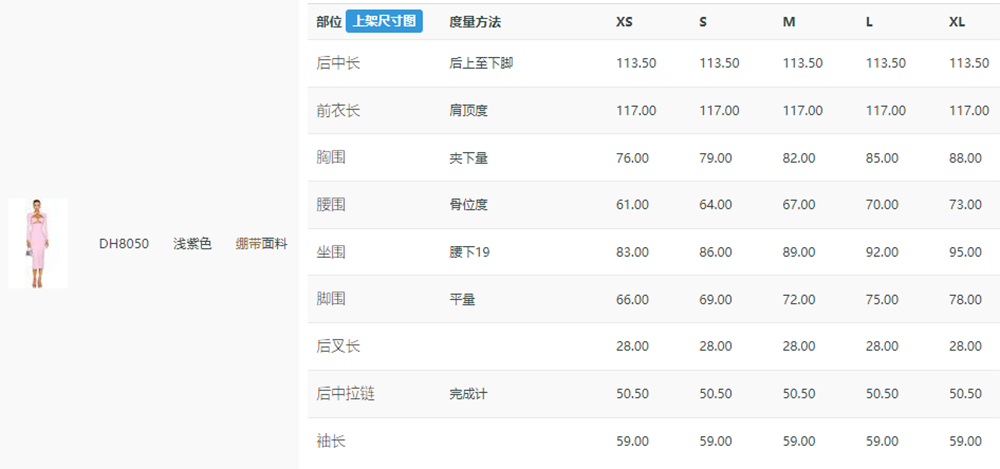Click the 部位 column header
The image size is (1000, 469).
click(329, 22)
